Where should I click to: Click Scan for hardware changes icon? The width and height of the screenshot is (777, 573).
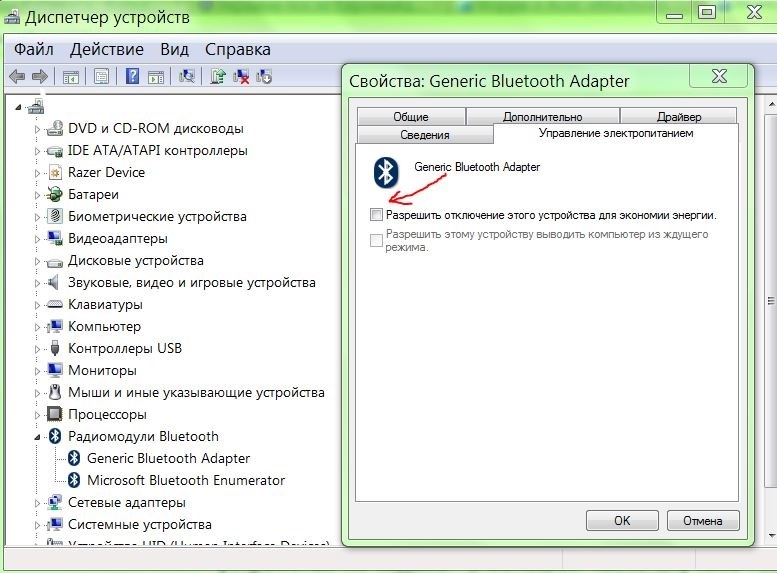click(x=186, y=76)
